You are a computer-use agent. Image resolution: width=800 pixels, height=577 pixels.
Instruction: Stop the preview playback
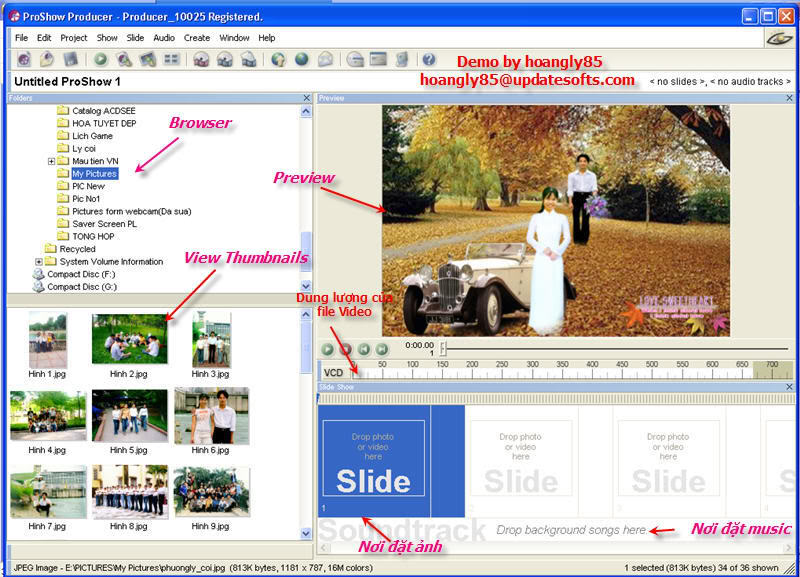pos(346,349)
